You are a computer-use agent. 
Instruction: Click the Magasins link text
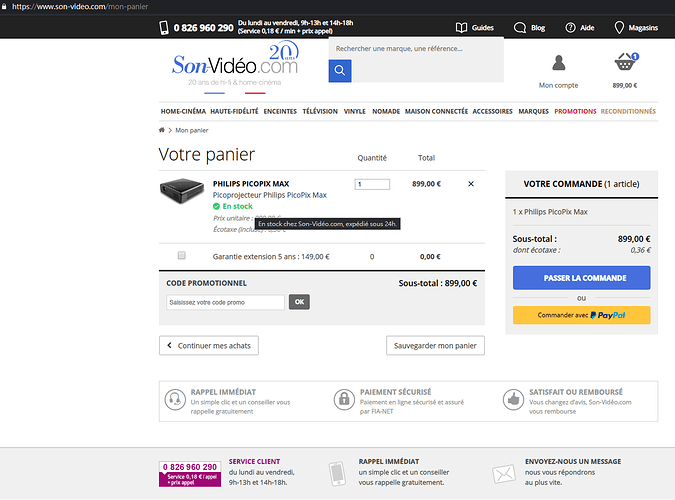[643, 28]
